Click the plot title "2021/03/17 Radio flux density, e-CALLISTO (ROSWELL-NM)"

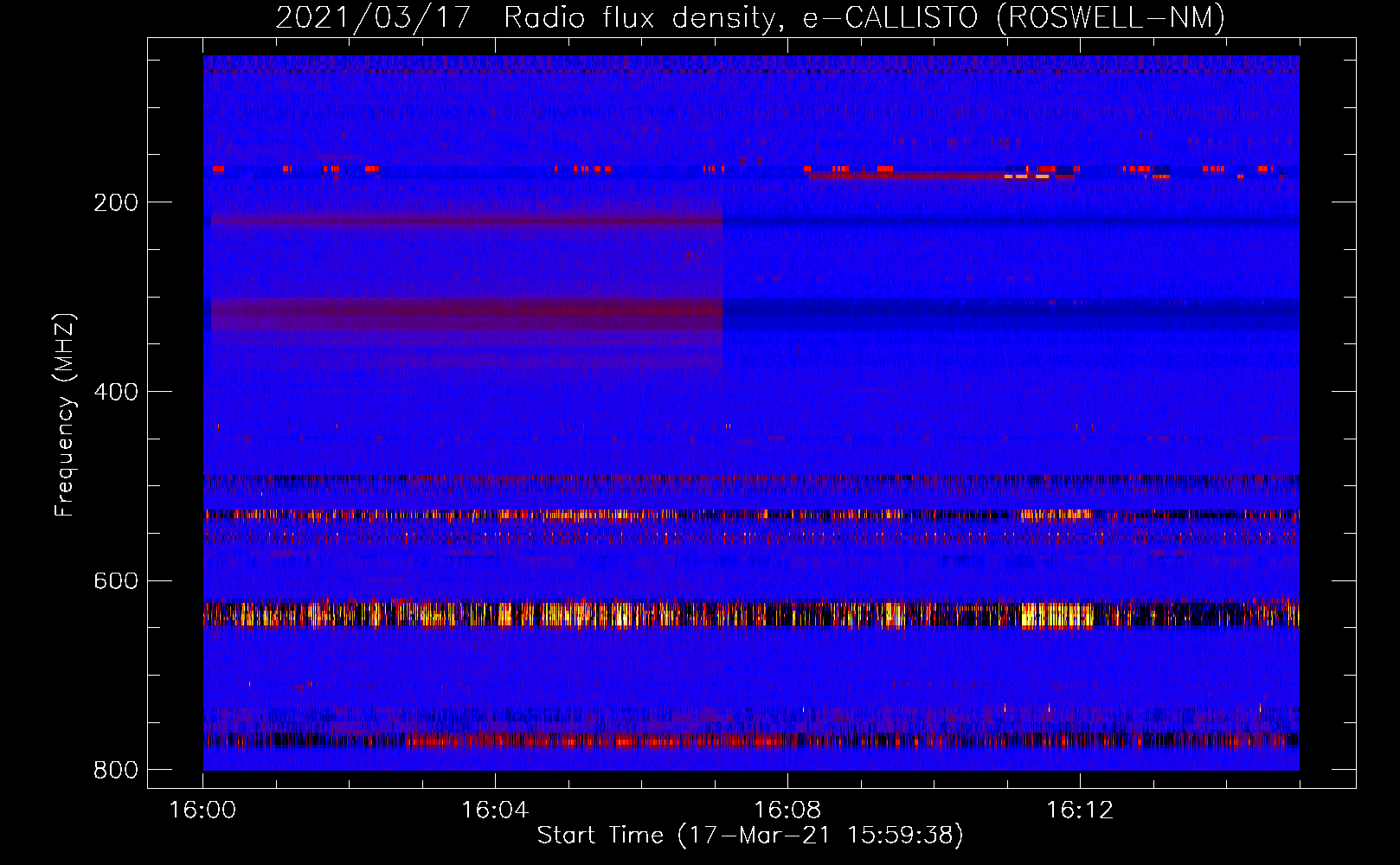click(x=750, y=17)
